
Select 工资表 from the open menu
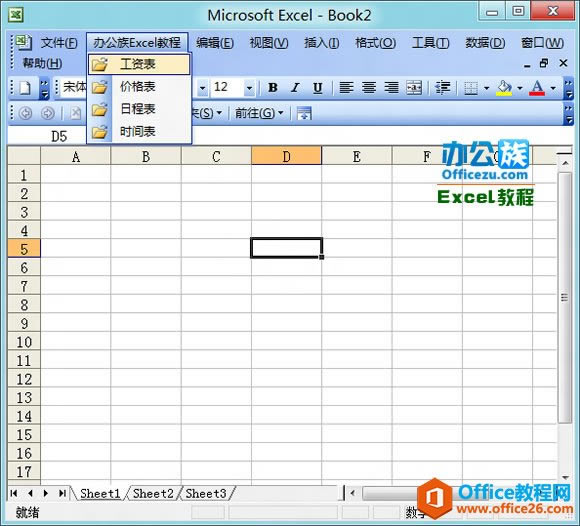point(139,64)
